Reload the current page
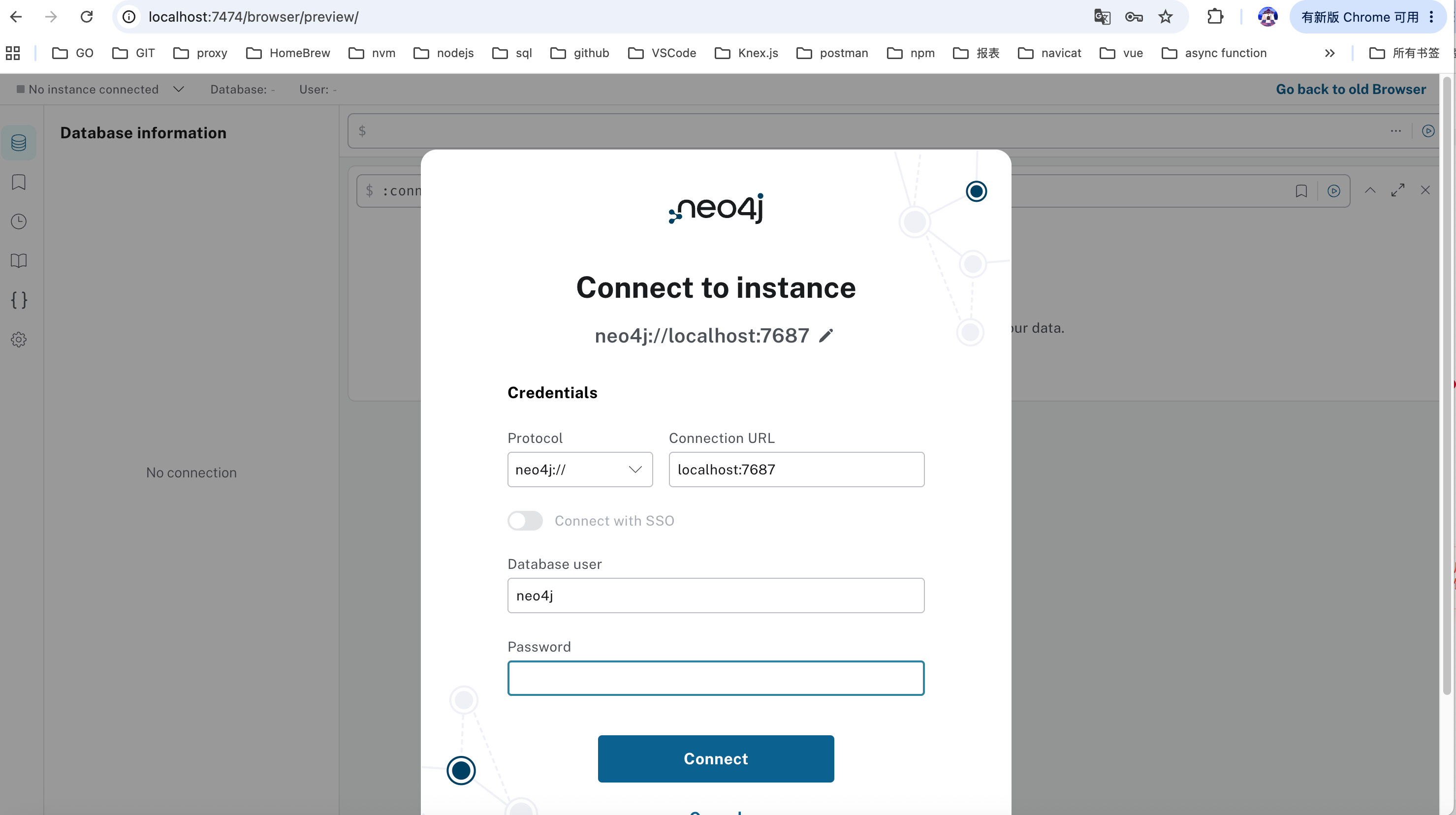The image size is (1456, 815). click(x=87, y=17)
